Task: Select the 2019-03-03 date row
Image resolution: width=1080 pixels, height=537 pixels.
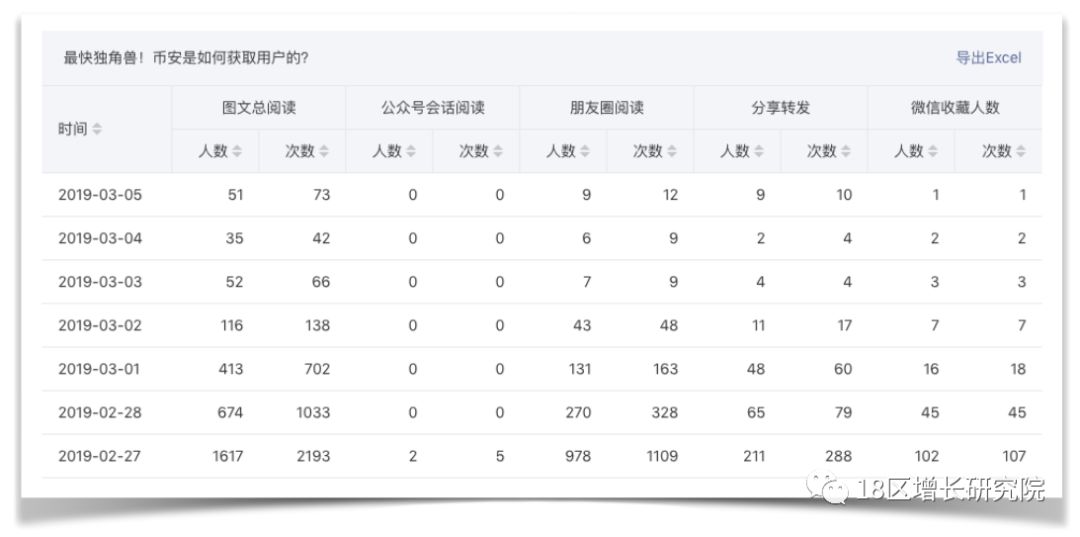Action: pyautogui.click(x=541, y=282)
